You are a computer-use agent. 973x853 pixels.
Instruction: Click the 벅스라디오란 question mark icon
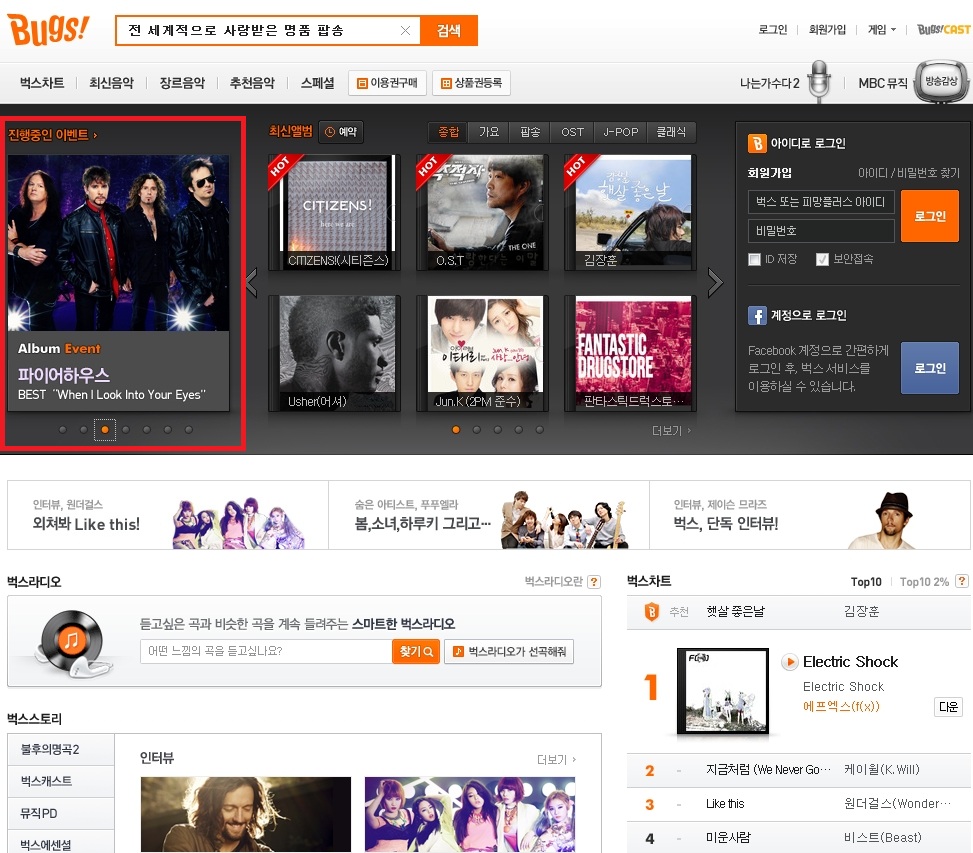coord(594,582)
